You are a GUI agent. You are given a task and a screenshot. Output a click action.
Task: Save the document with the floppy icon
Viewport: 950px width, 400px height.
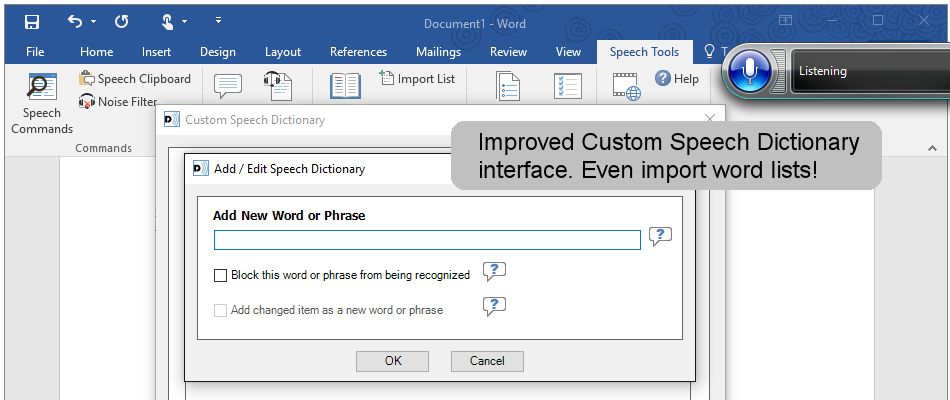(32, 22)
